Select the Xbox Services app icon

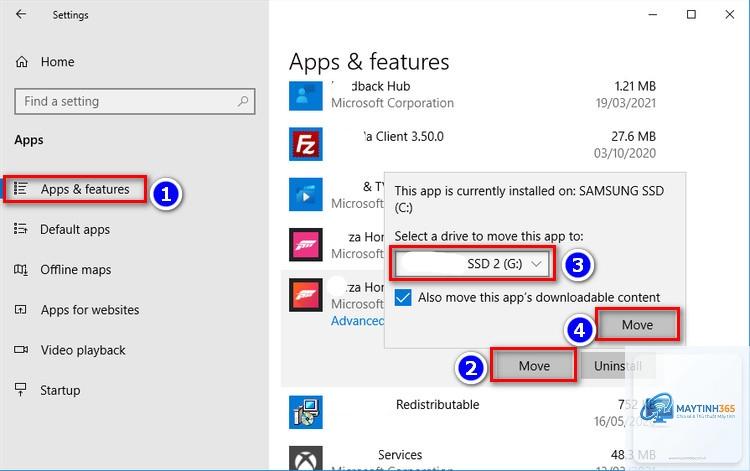click(x=306, y=458)
